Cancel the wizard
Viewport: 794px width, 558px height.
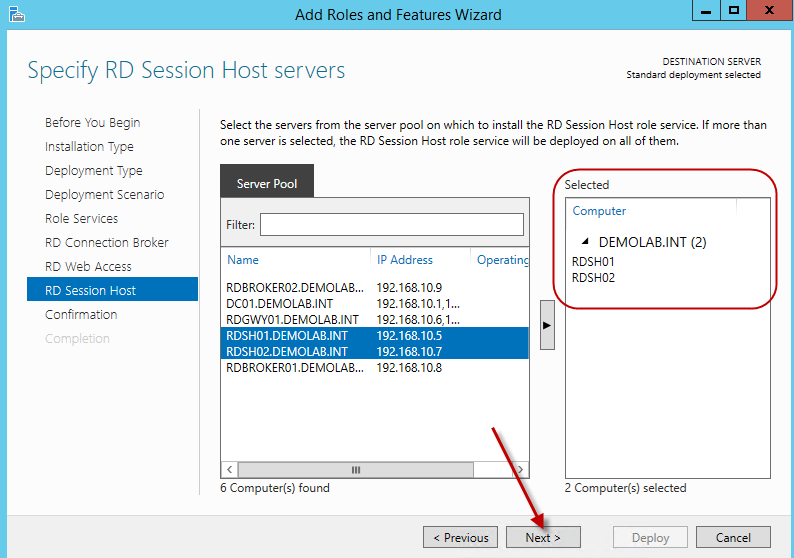click(x=733, y=537)
